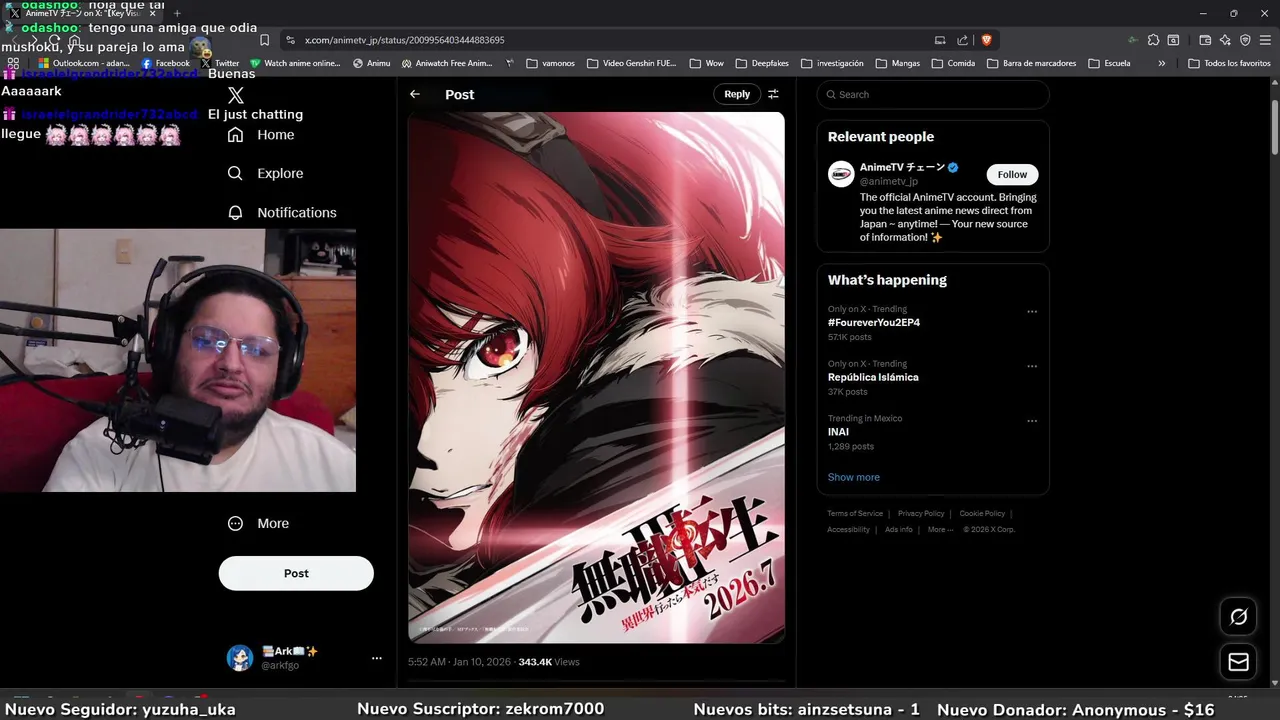Screen dimensions: 1280x720
Task: Open the Brave Wallet icon
Action: coord(1205,40)
